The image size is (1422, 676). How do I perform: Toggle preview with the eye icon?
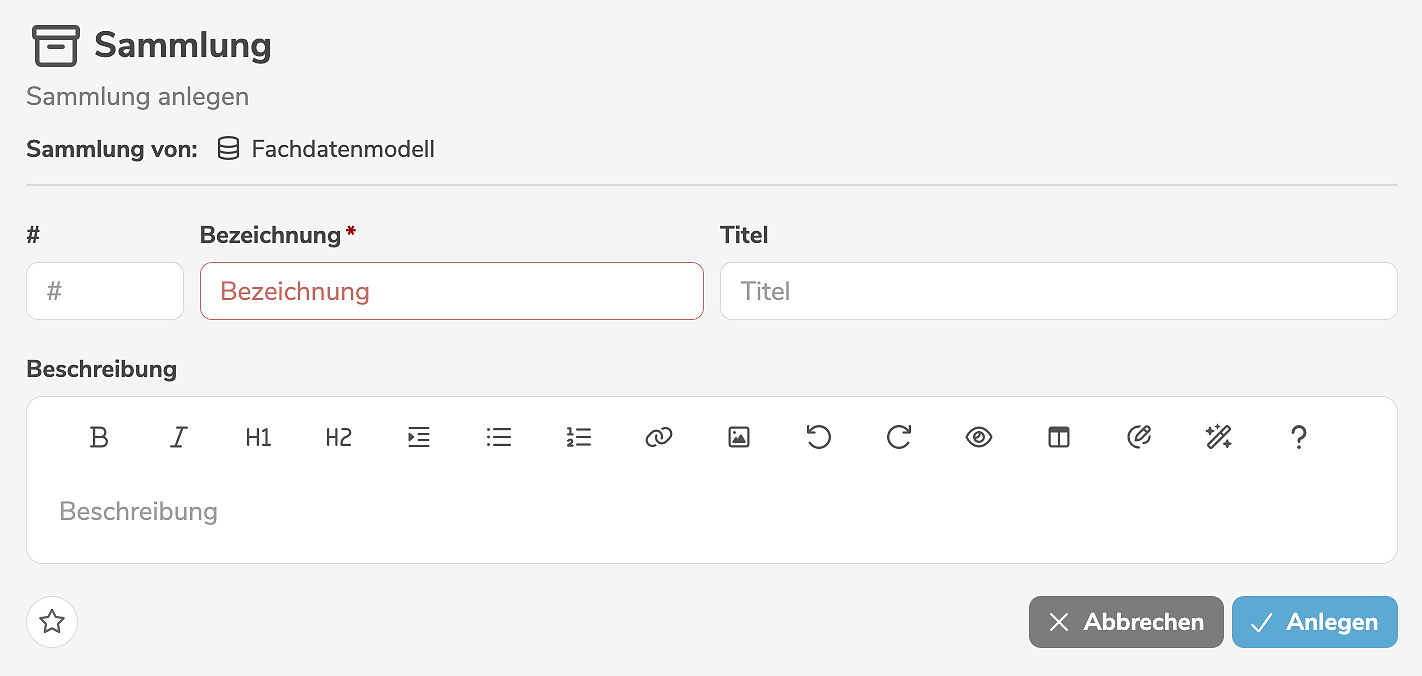[979, 437]
